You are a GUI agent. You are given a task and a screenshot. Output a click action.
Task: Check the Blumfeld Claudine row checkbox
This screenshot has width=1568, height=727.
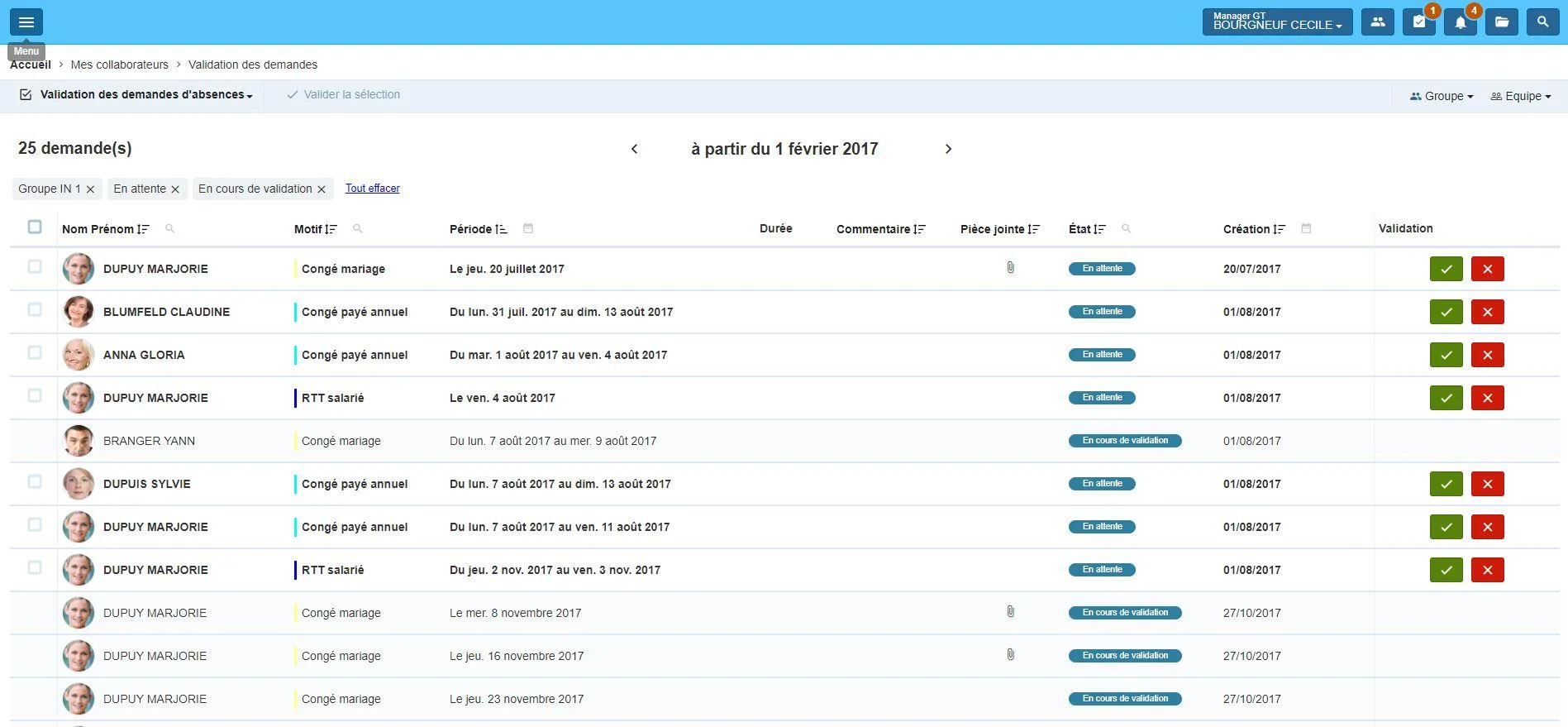coord(35,309)
